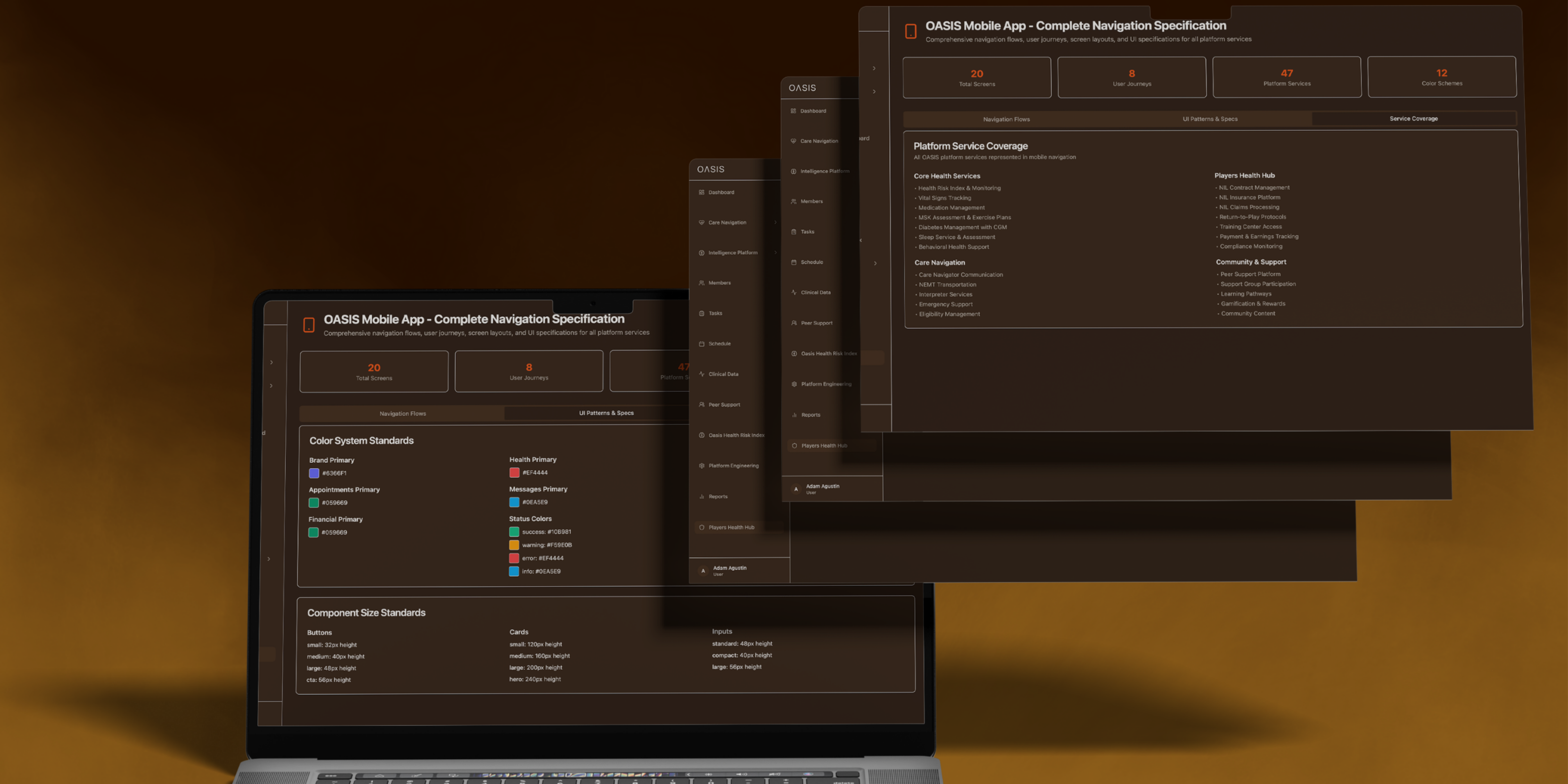
Task: Click Platform Engineering gear icon in leftmost sidebar
Action: (701, 466)
